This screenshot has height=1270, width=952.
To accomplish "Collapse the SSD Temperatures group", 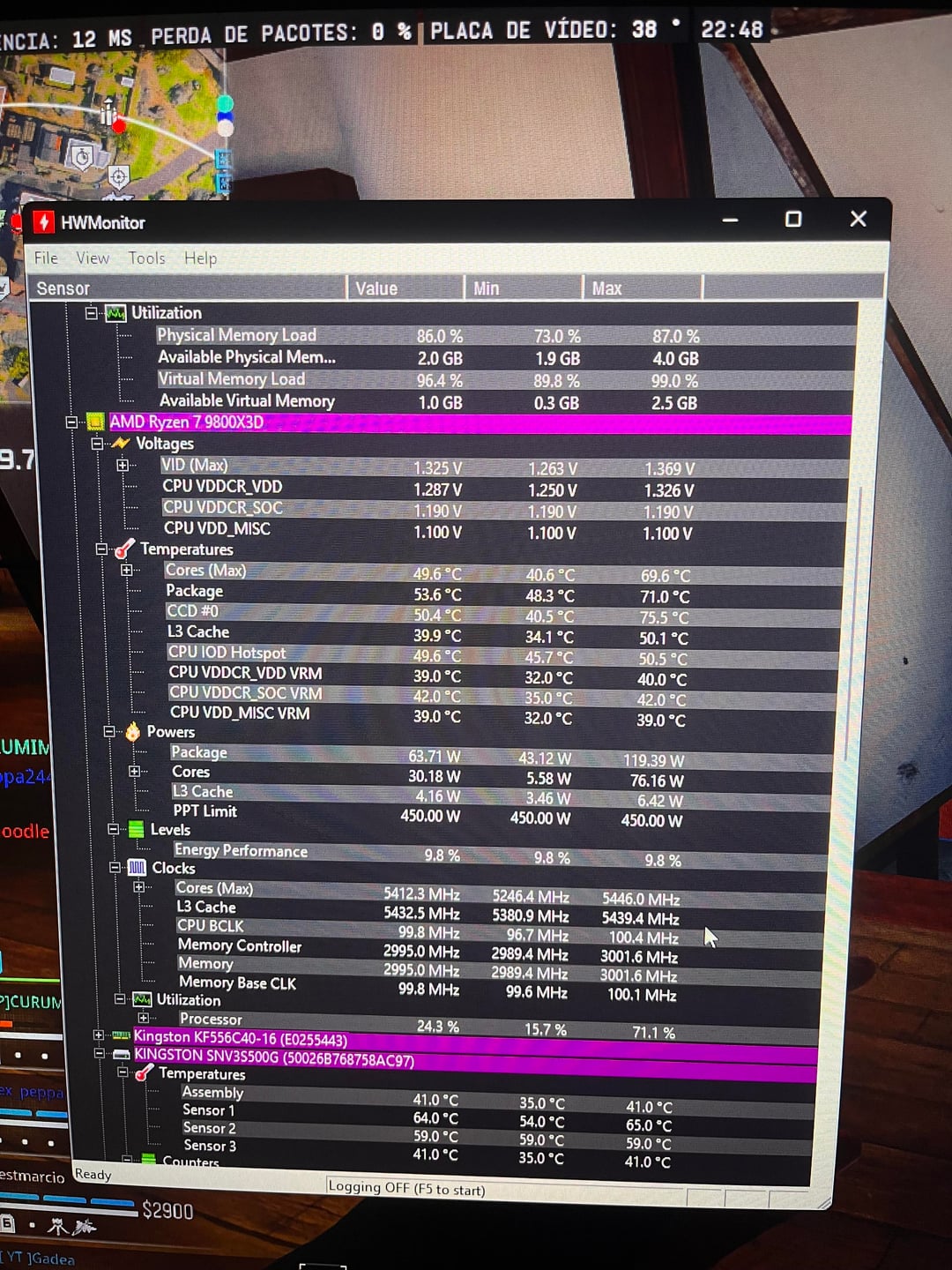I will pyautogui.click(x=123, y=1072).
